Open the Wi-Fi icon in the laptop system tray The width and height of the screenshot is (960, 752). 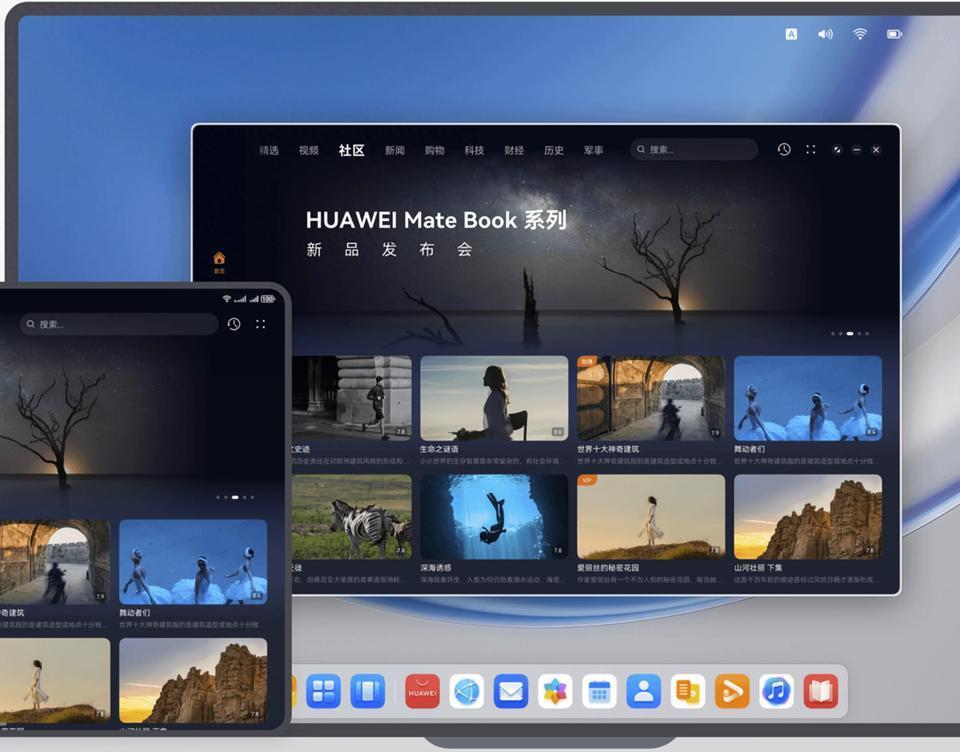(x=860, y=34)
